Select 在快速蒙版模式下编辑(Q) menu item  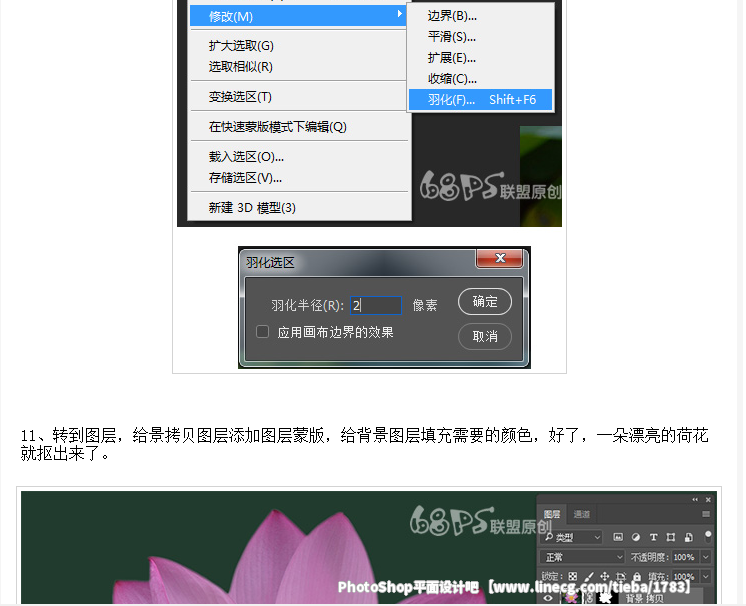click(299, 127)
